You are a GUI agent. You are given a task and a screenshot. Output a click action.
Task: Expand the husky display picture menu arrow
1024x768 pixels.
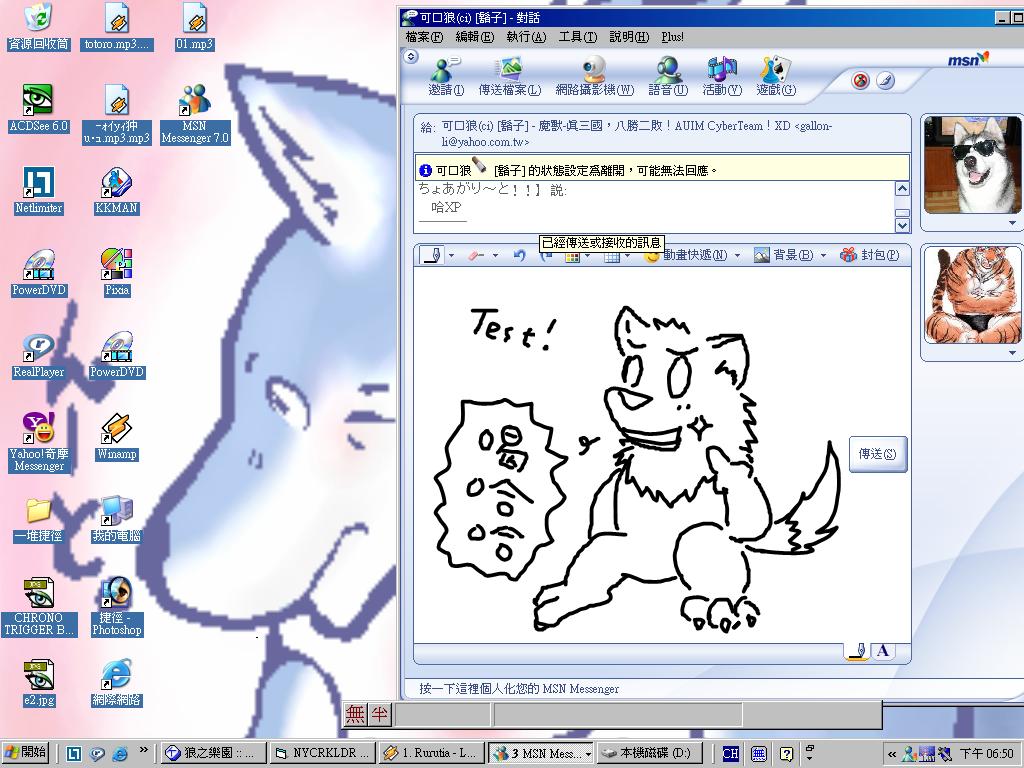[1011, 224]
